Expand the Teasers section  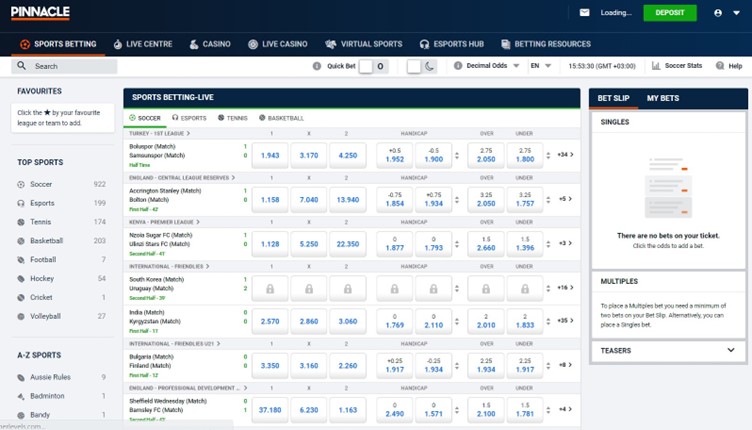(x=730, y=350)
